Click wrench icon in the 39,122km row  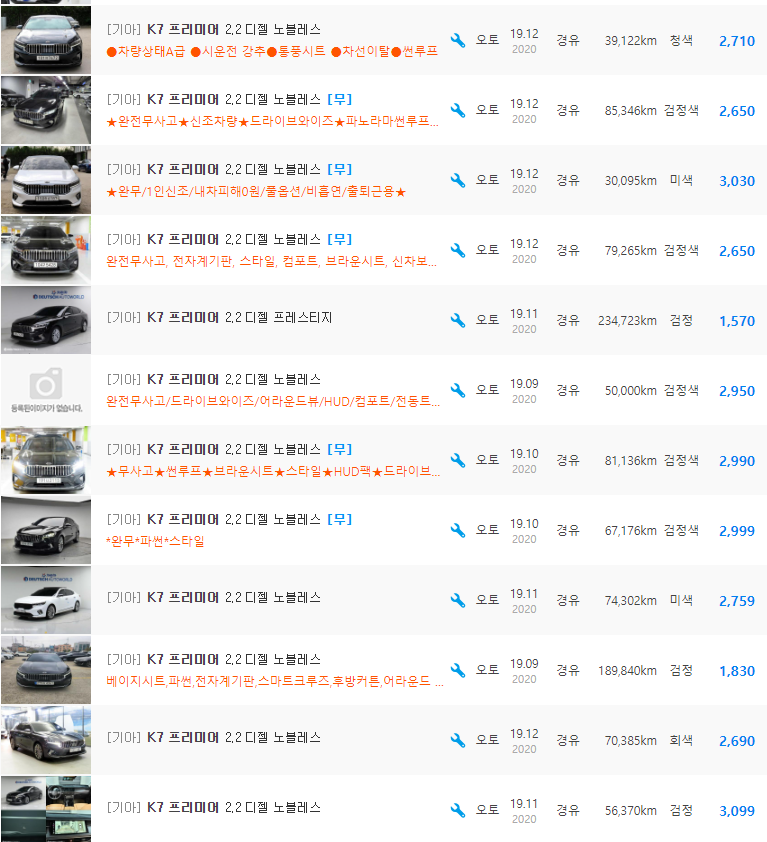tap(458, 40)
